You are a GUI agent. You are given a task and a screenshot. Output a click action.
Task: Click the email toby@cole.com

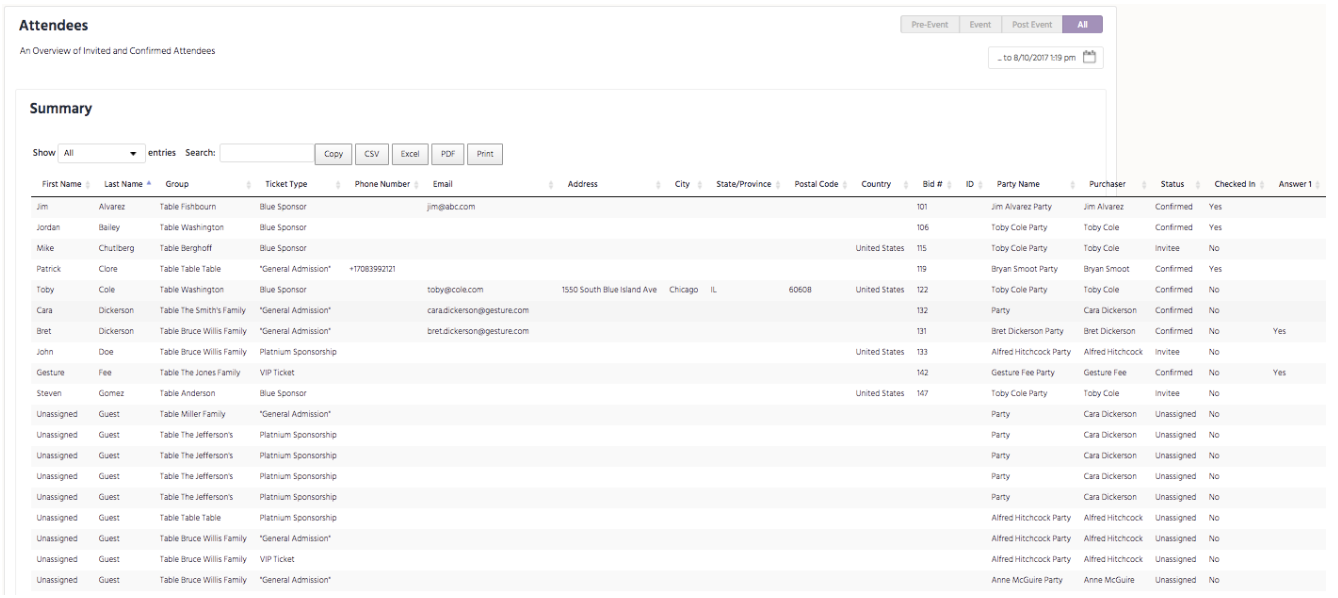click(455, 290)
